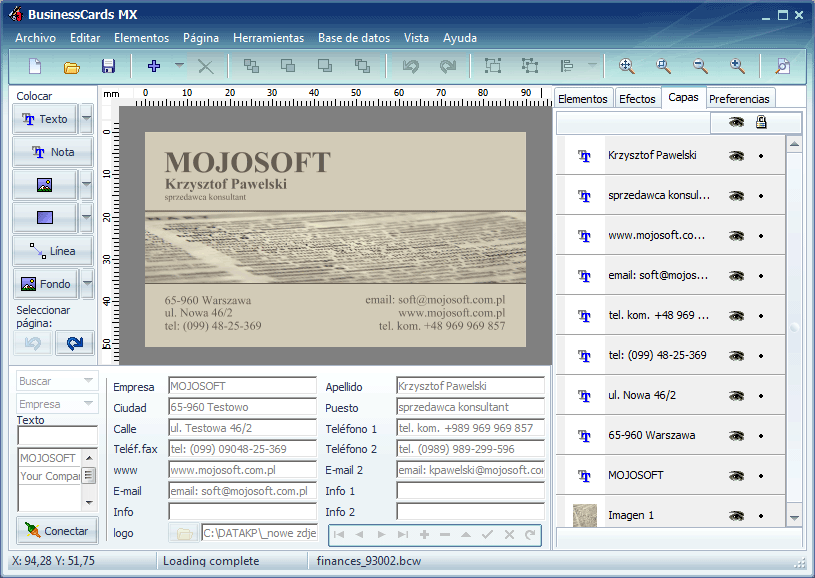
Task: Open the Herramientas menu
Action: click(x=268, y=38)
